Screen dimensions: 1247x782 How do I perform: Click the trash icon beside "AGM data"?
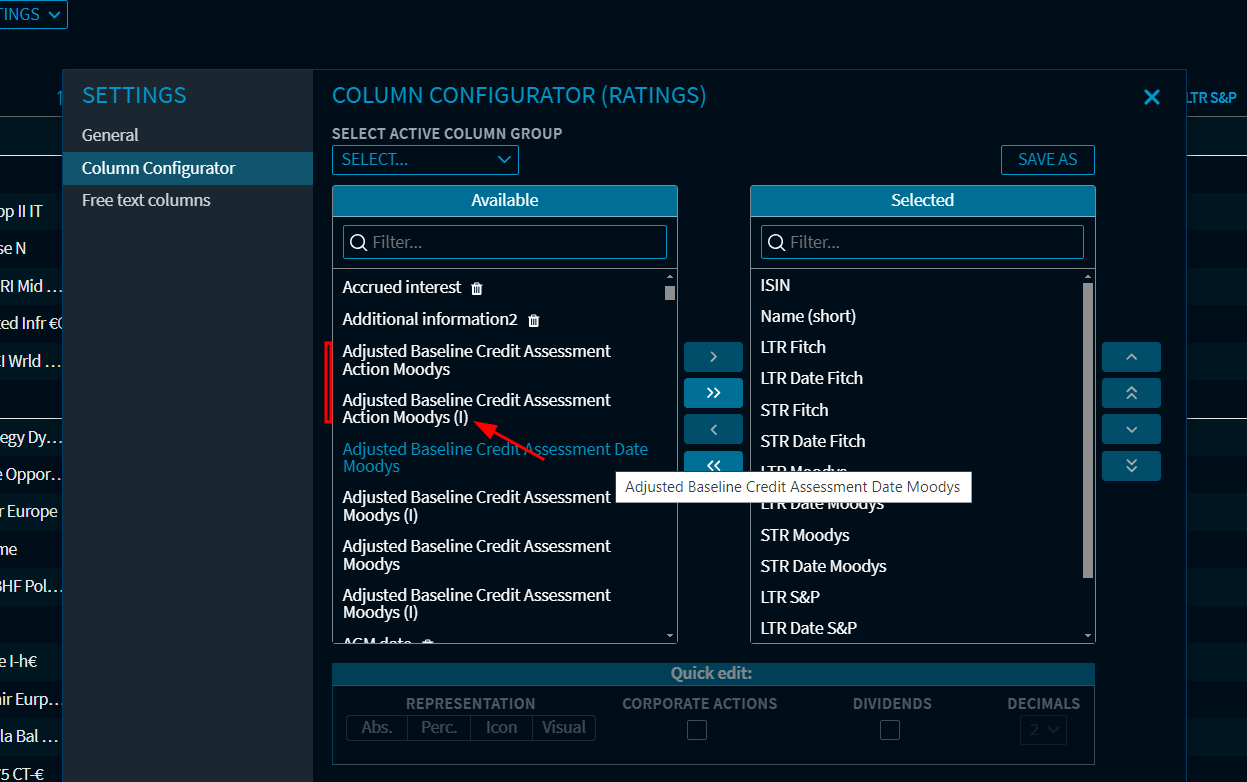point(427,643)
